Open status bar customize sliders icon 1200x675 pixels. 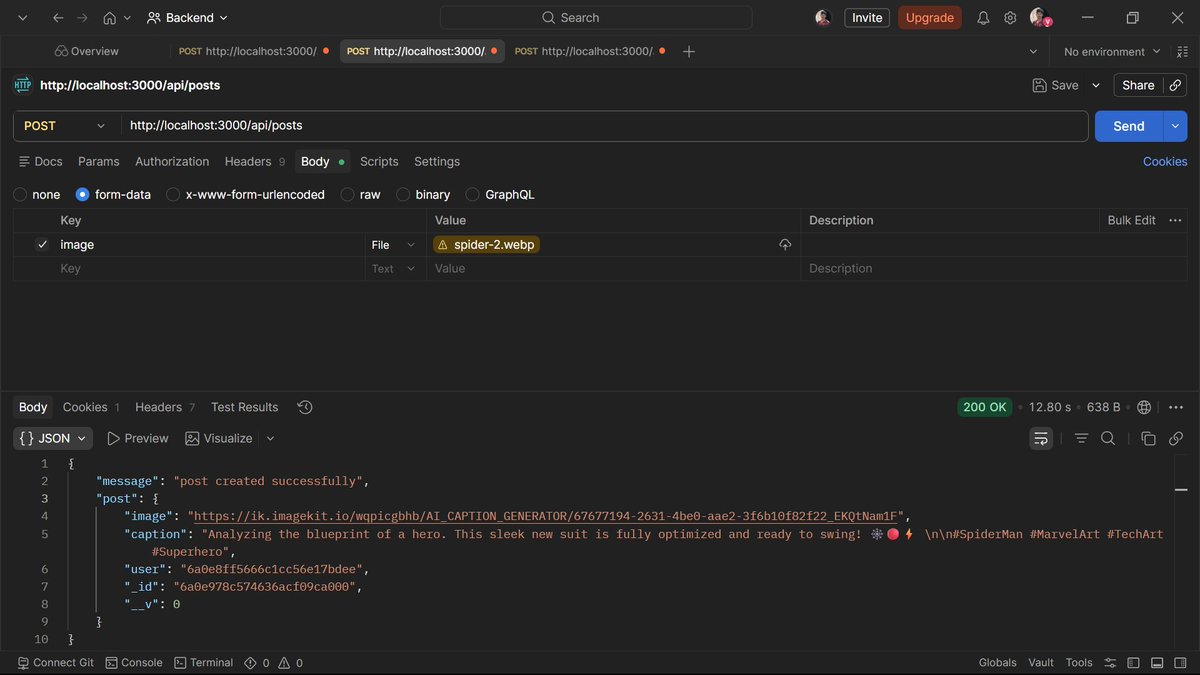coord(1110,662)
